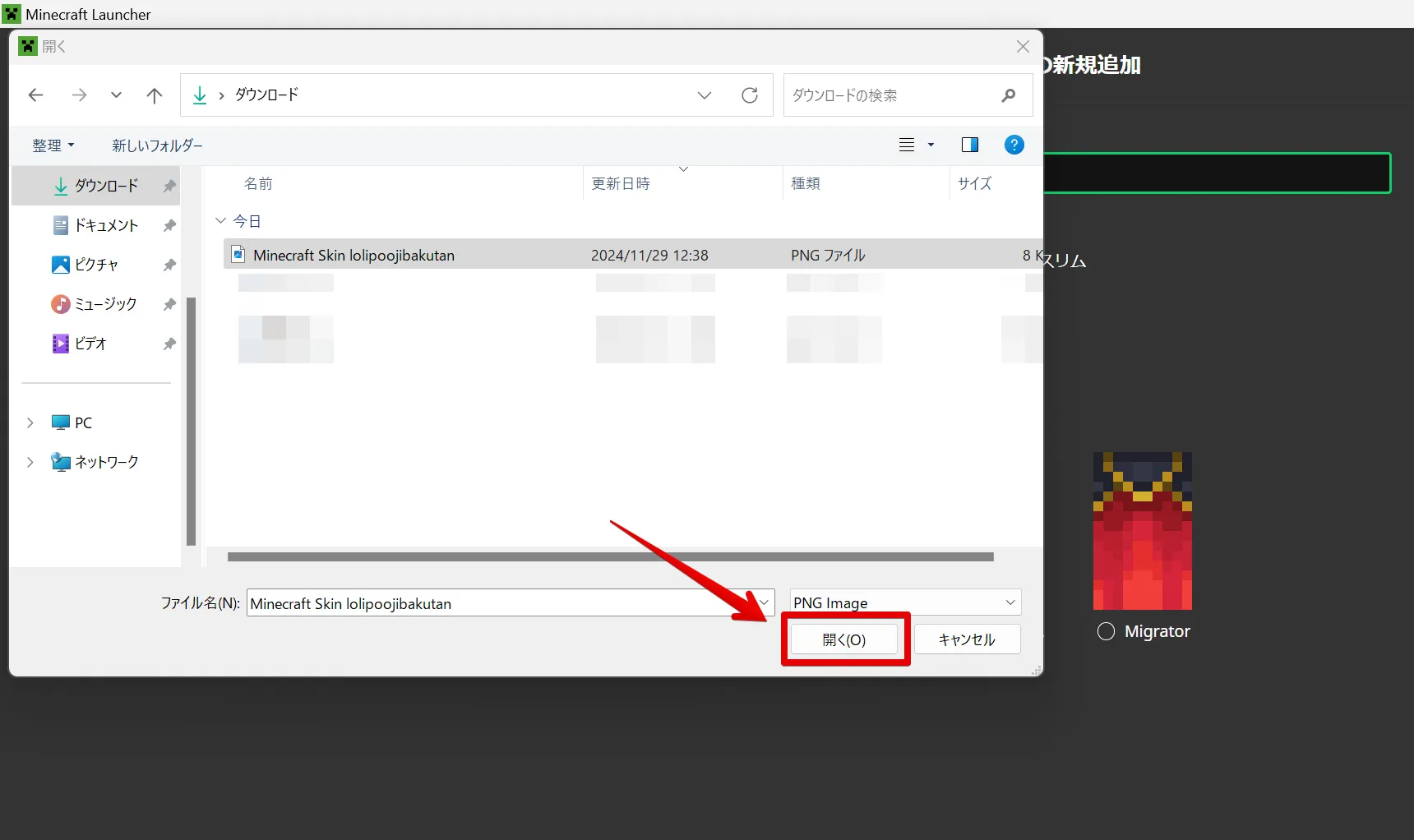This screenshot has width=1414, height=840.
Task: Click the PNG ファイル type cell
Action: click(828, 255)
